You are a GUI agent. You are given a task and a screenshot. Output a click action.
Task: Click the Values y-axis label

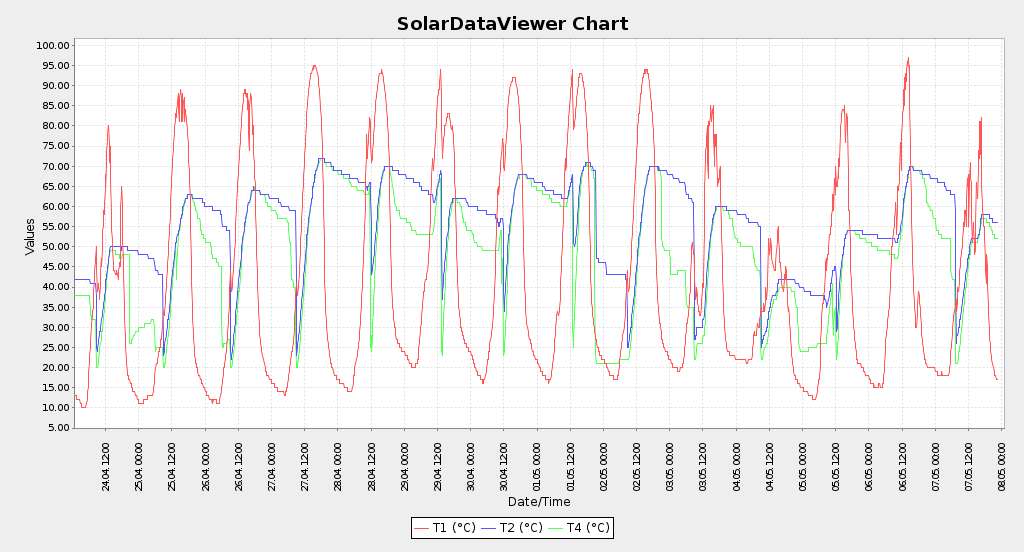(31, 236)
